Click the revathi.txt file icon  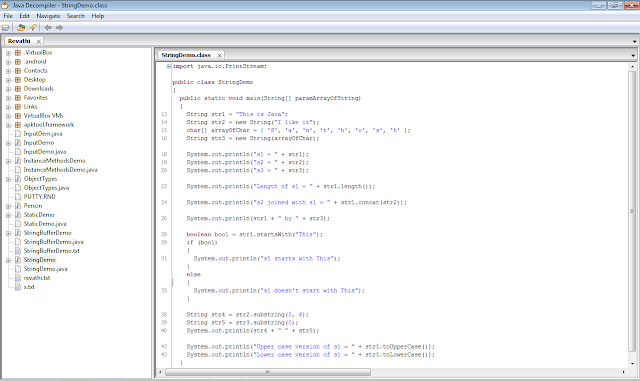click(x=18, y=278)
